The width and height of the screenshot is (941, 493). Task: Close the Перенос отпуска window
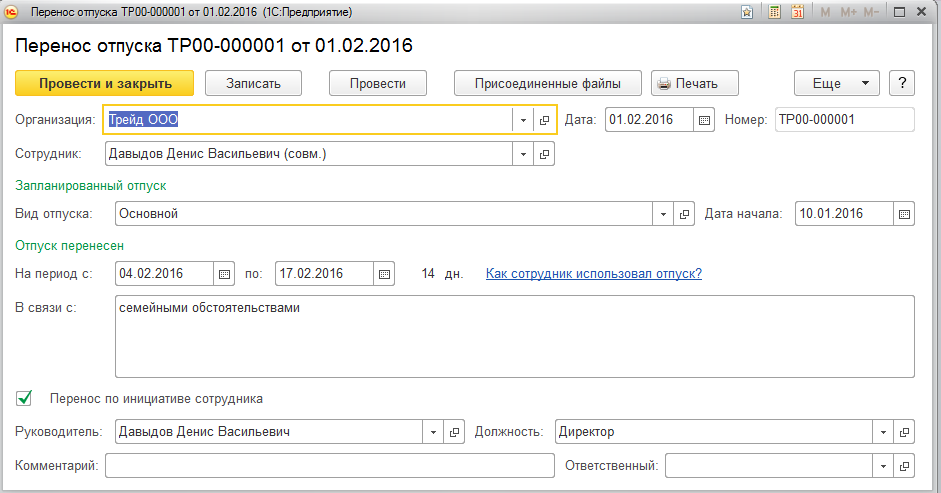(922, 12)
